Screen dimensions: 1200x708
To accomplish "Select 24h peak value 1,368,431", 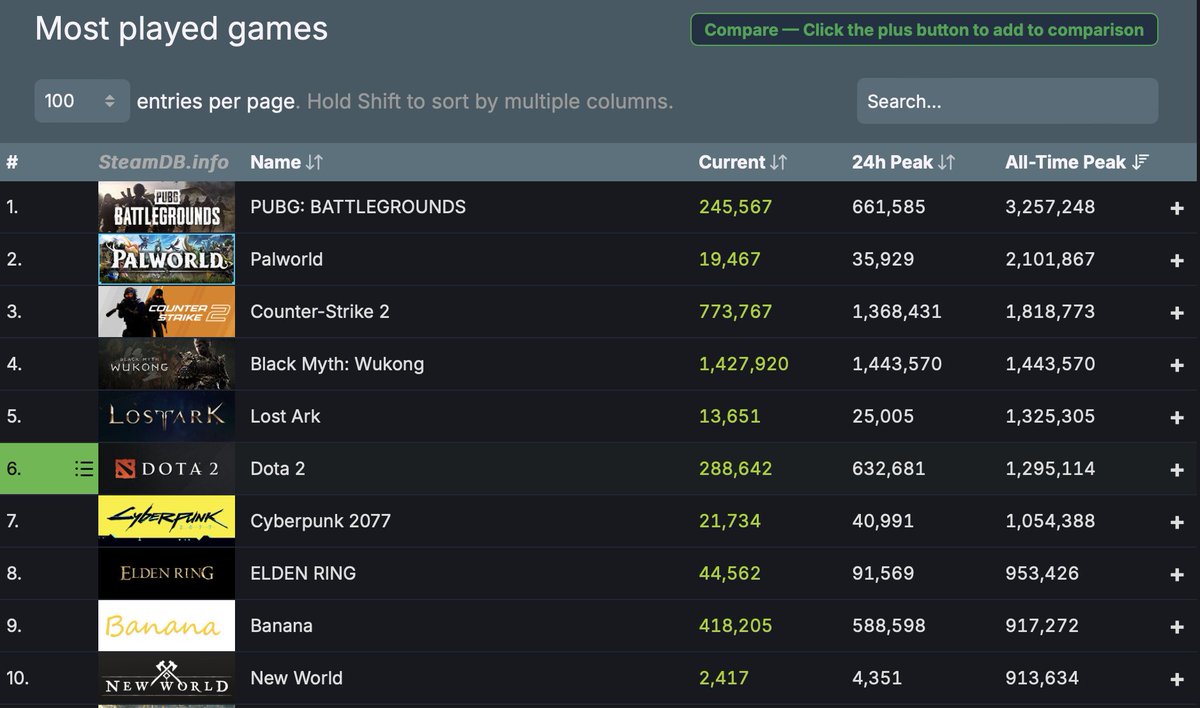I will coord(897,311).
